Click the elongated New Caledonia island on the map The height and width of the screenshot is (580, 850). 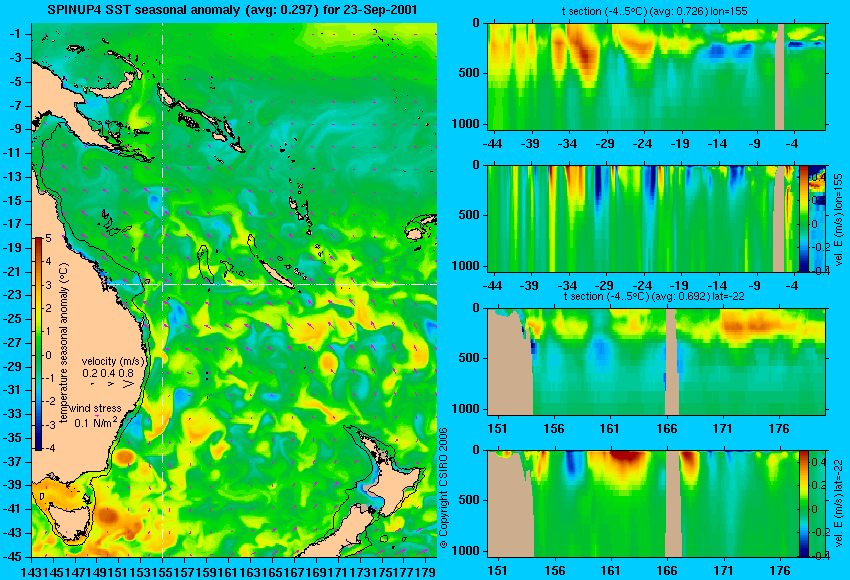click(278, 274)
